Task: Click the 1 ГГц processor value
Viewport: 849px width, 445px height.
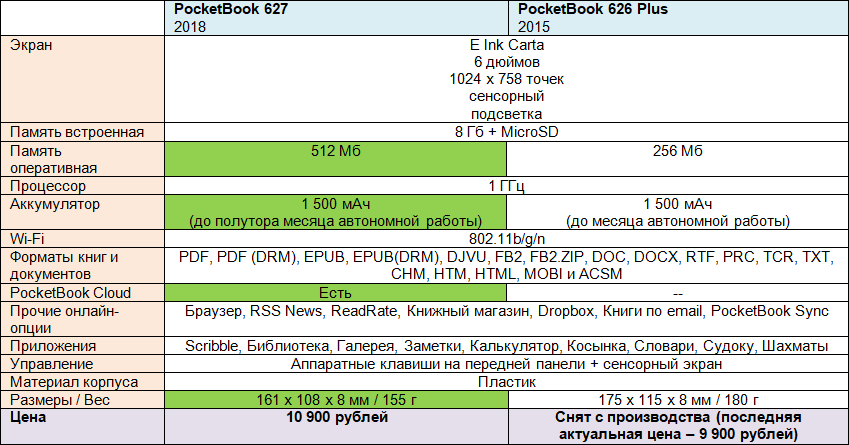Action: [x=506, y=186]
